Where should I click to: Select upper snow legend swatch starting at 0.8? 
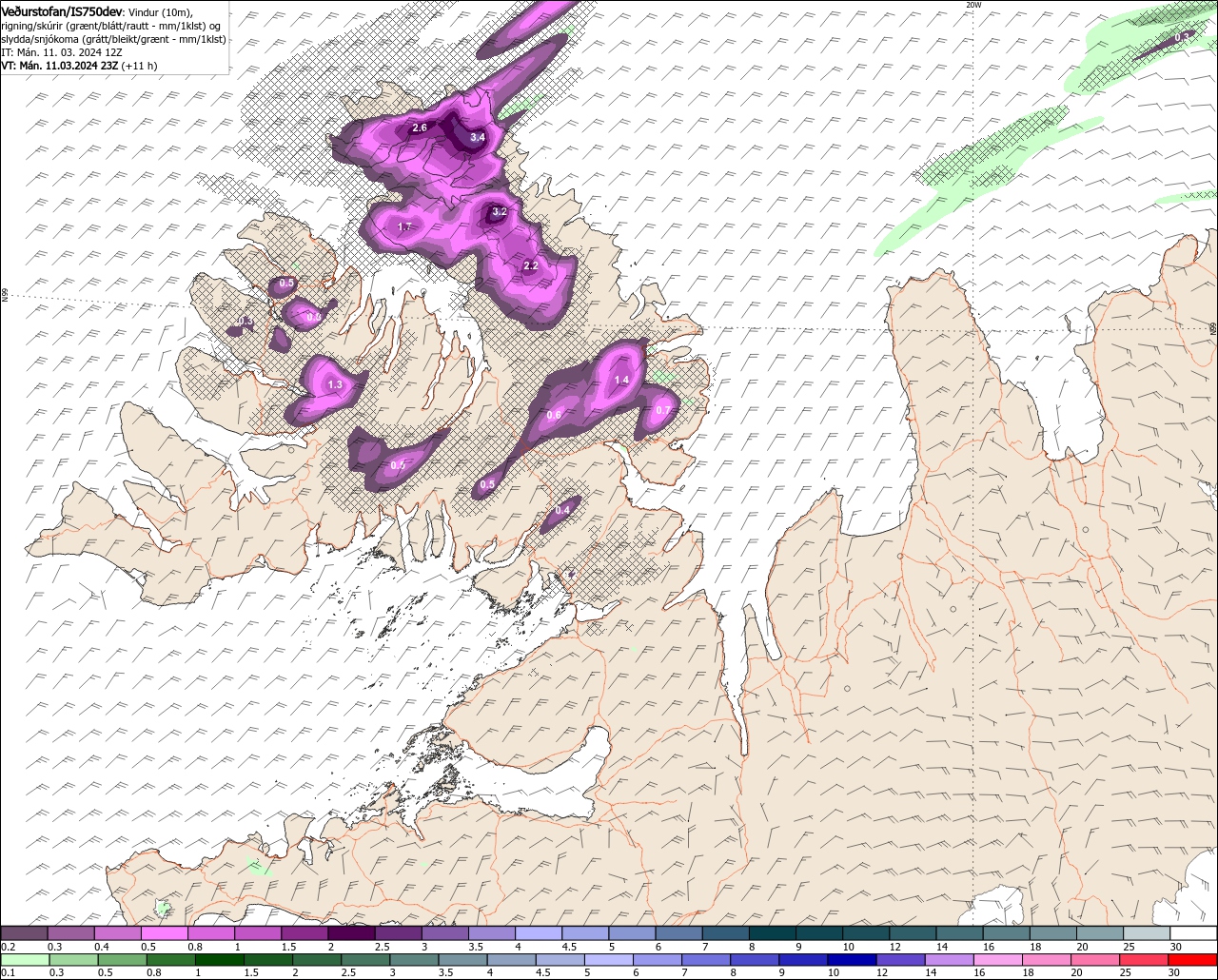[210, 933]
